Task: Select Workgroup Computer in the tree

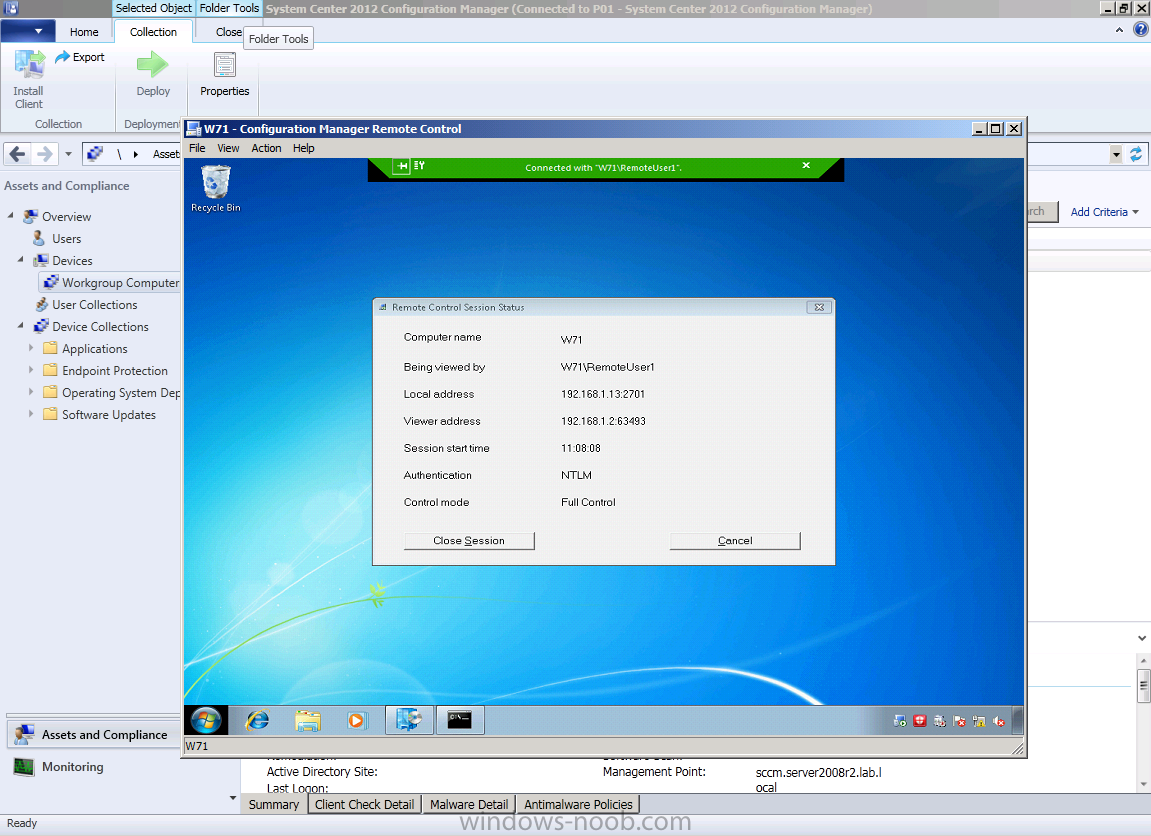Action: coord(110,283)
